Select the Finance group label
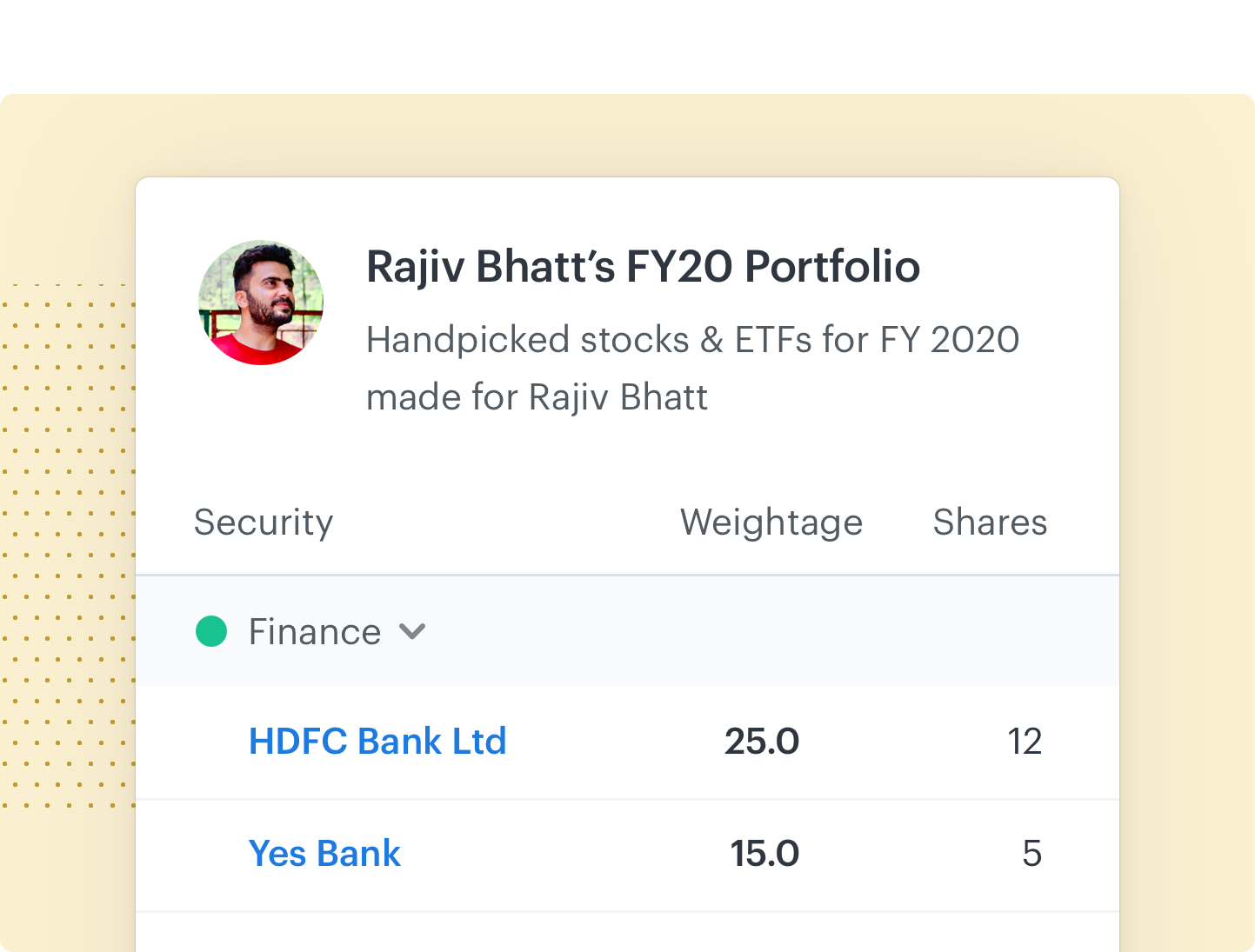Image resolution: width=1255 pixels, height=952 pixels. [315, 632]
